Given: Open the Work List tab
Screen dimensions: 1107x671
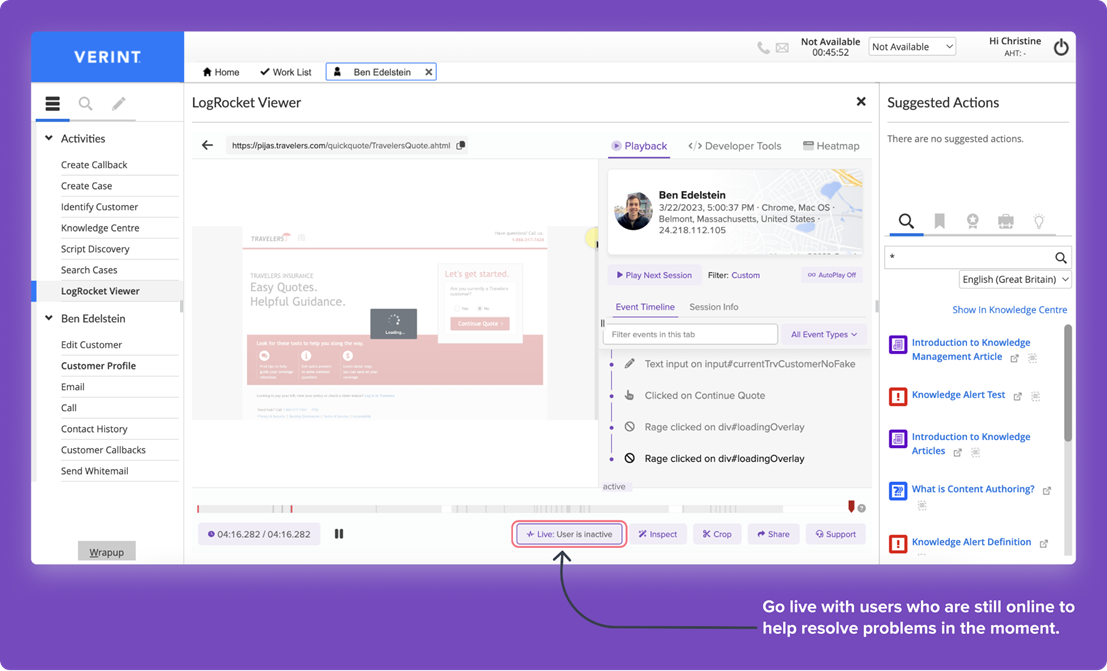Looking at the screenshot, I should 285,72.
